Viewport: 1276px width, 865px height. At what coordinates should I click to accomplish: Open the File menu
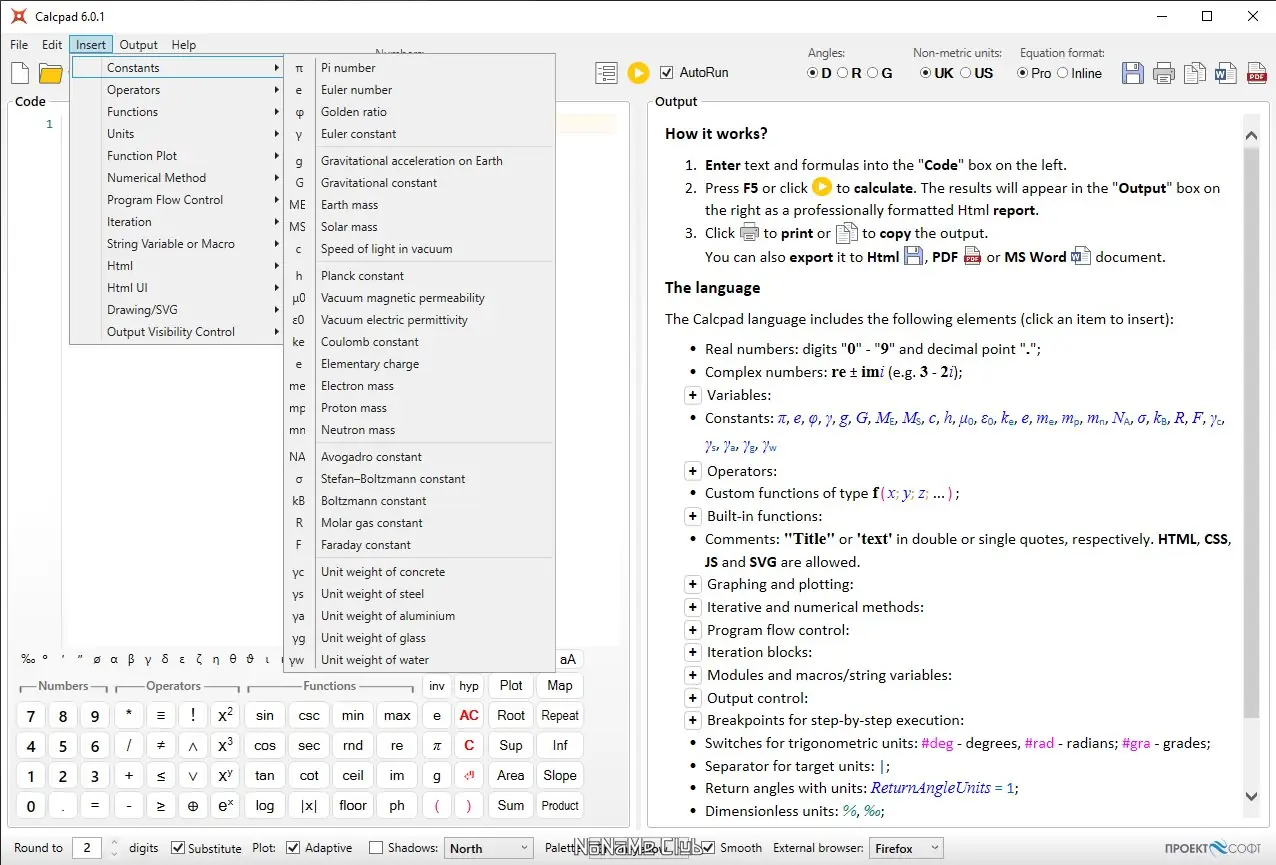click(19, 45)
